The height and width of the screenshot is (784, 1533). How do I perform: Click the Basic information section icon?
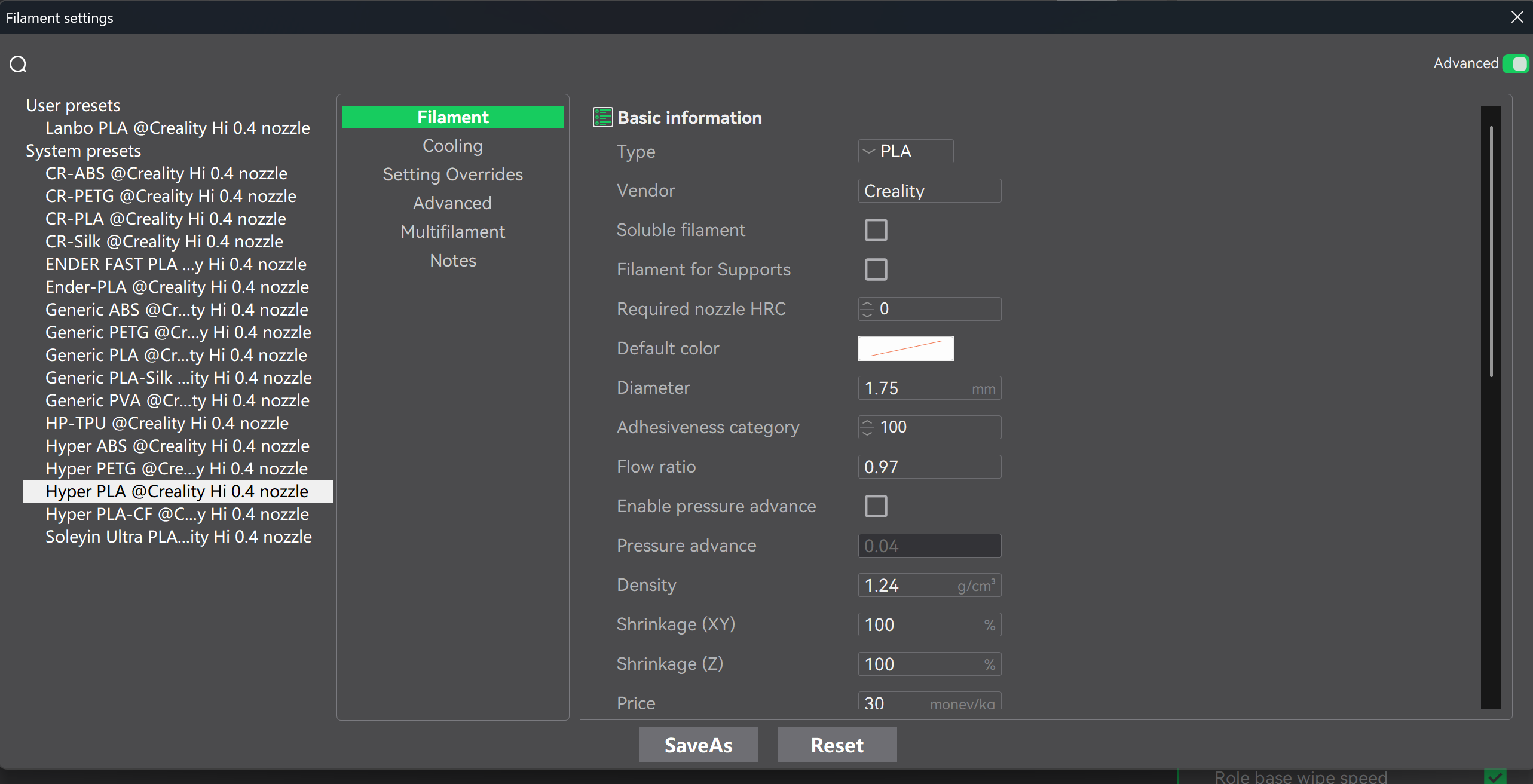[602, 117]
